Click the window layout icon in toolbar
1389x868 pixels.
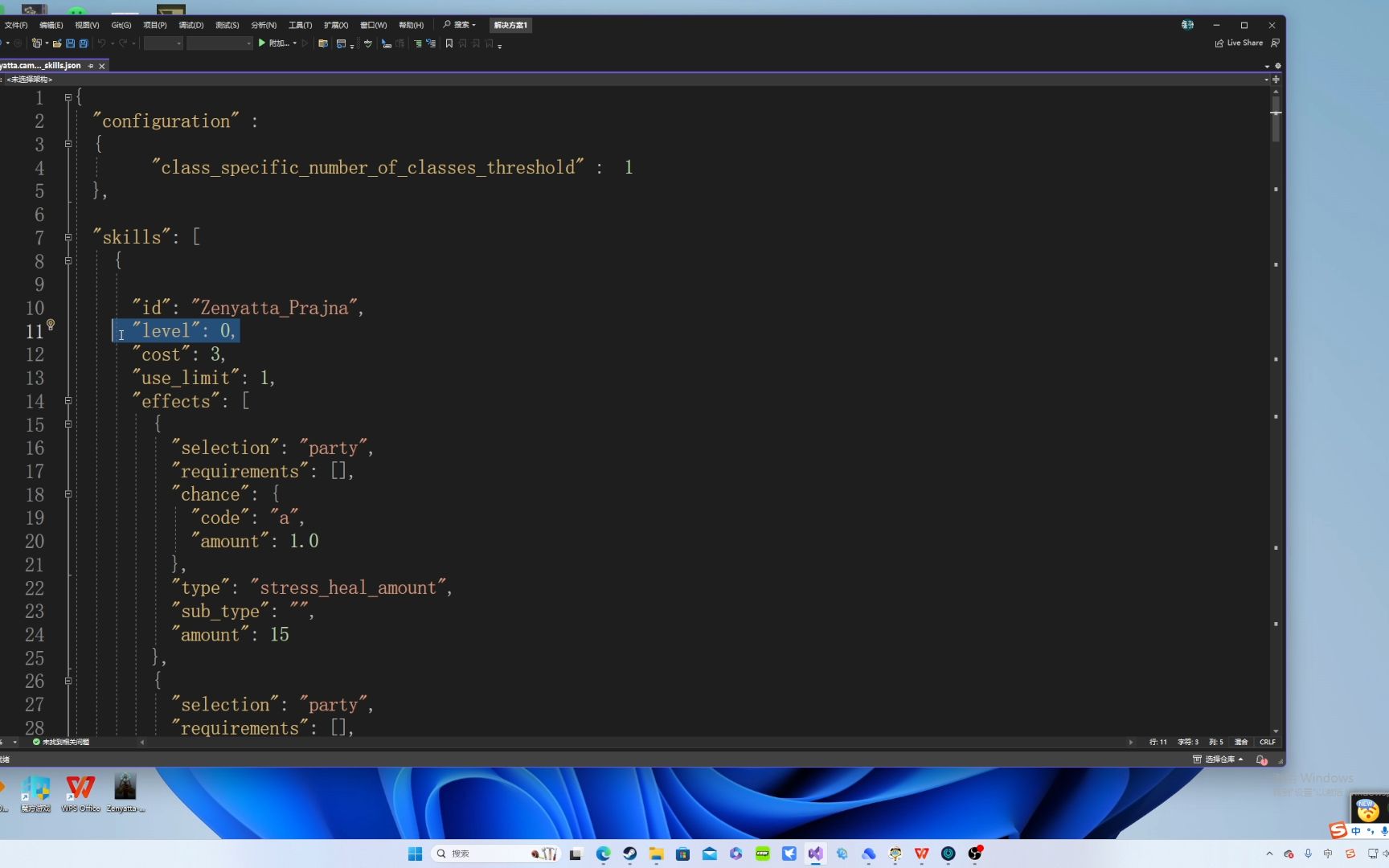point(342,43)
